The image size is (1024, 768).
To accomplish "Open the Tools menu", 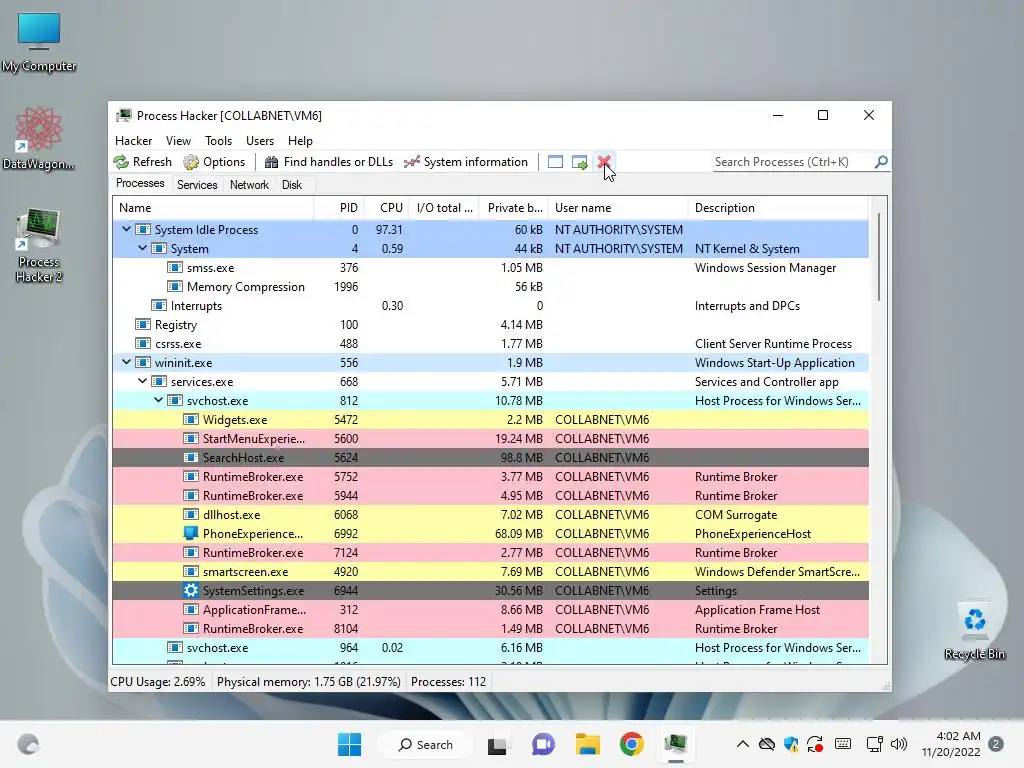I will coord(218,140).
